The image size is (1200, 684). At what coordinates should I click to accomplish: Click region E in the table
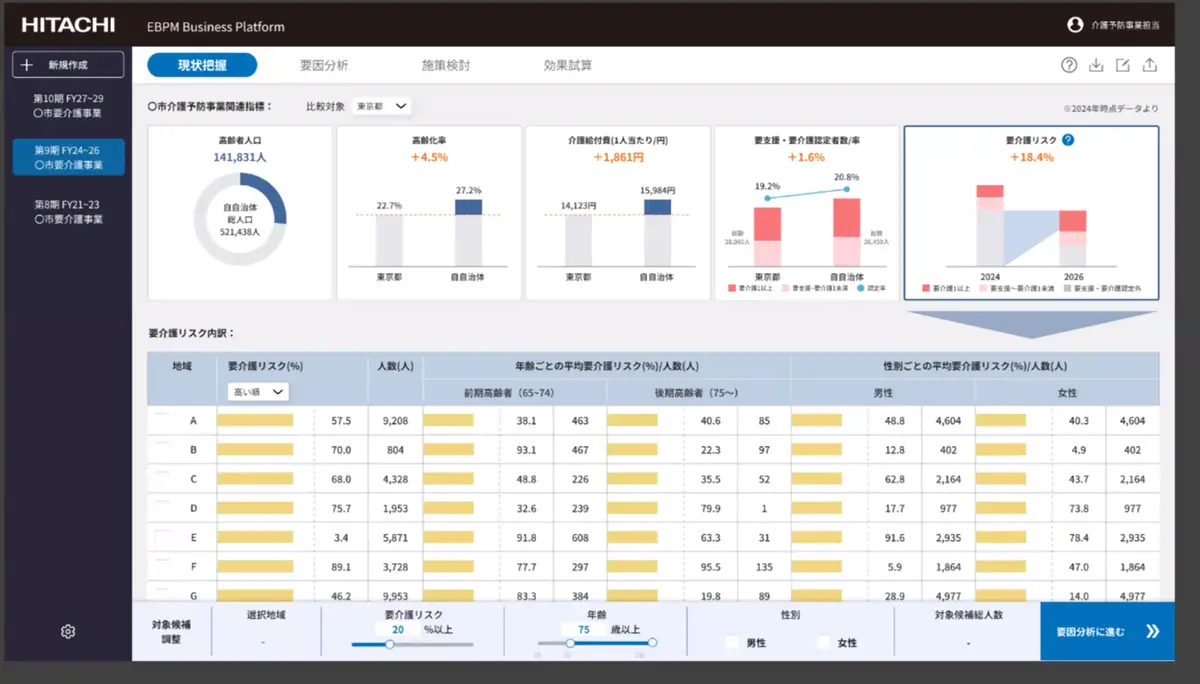193,537
